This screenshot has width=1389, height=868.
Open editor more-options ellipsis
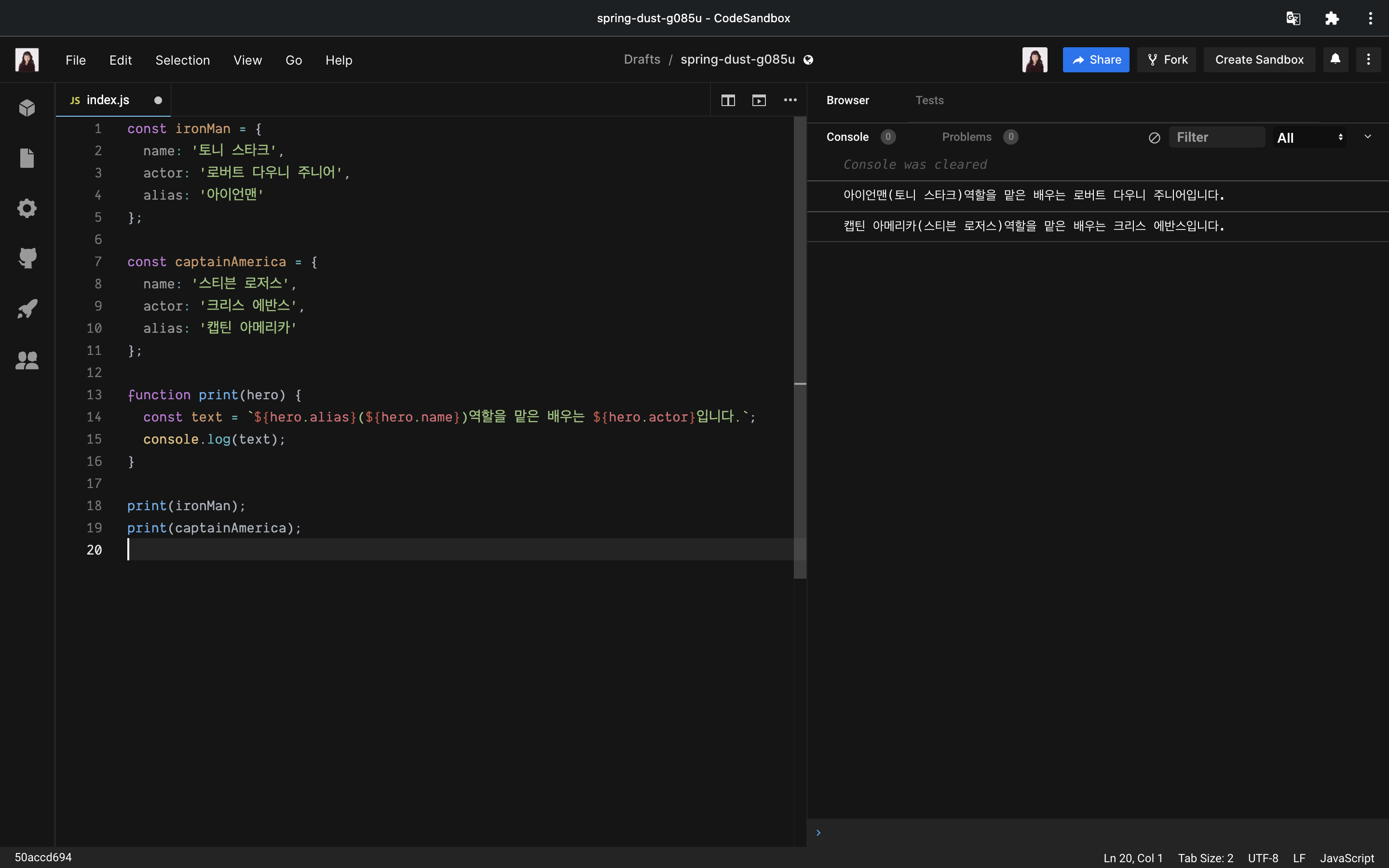(x=790, y=100)
